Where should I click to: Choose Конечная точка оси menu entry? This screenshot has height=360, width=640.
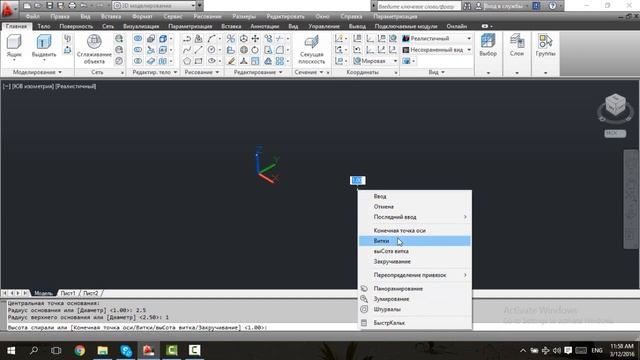[415, 230]
